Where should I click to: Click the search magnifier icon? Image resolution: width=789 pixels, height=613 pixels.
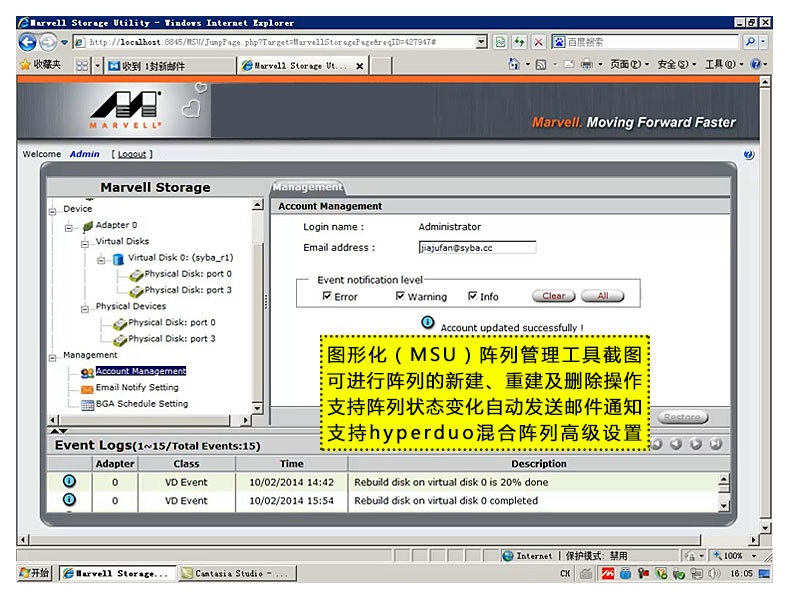750,42
